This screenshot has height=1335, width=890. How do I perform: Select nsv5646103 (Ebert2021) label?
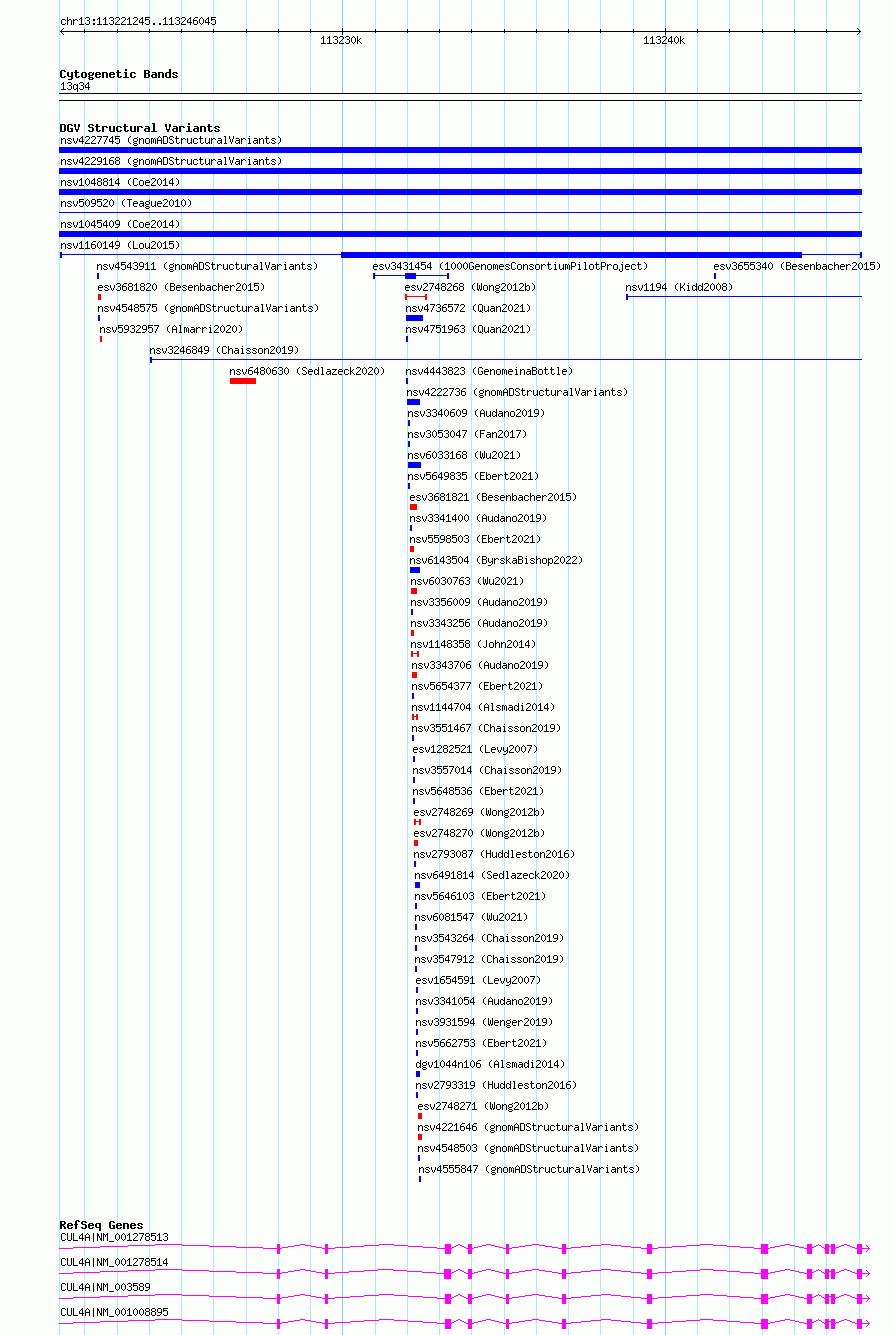click(481, 896)
